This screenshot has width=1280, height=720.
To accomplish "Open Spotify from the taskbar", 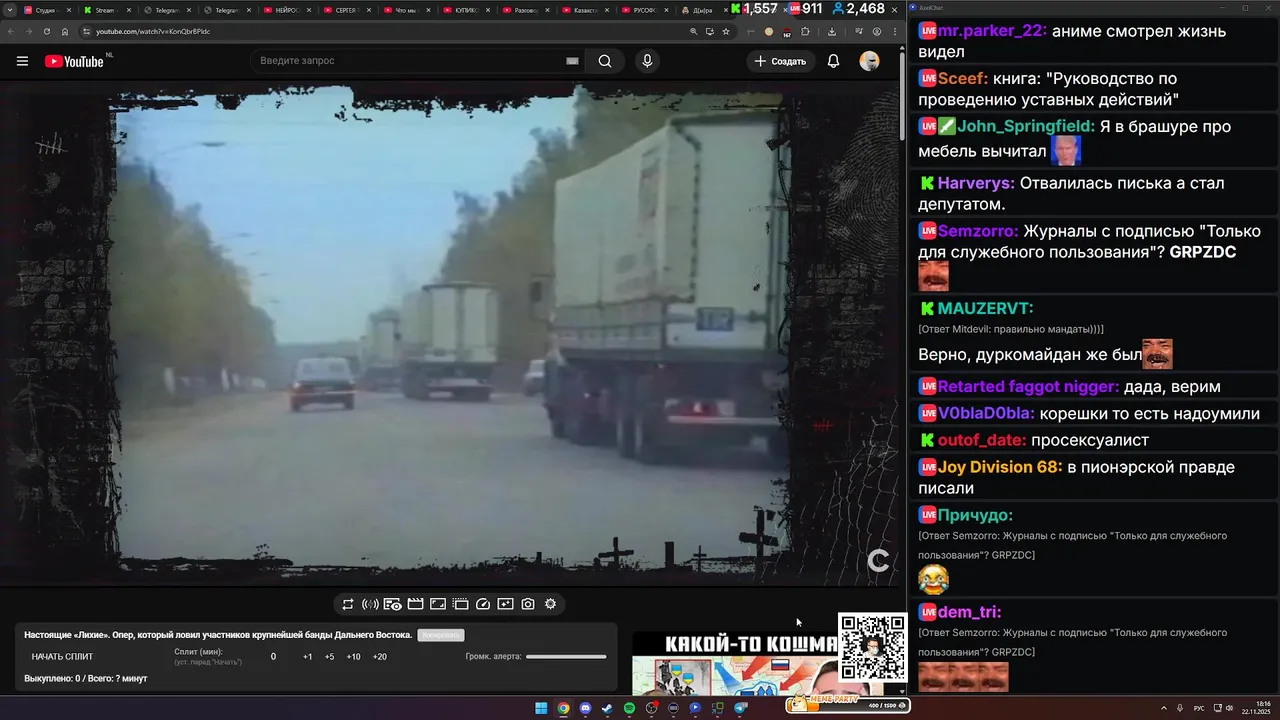I will pos(629,708).
